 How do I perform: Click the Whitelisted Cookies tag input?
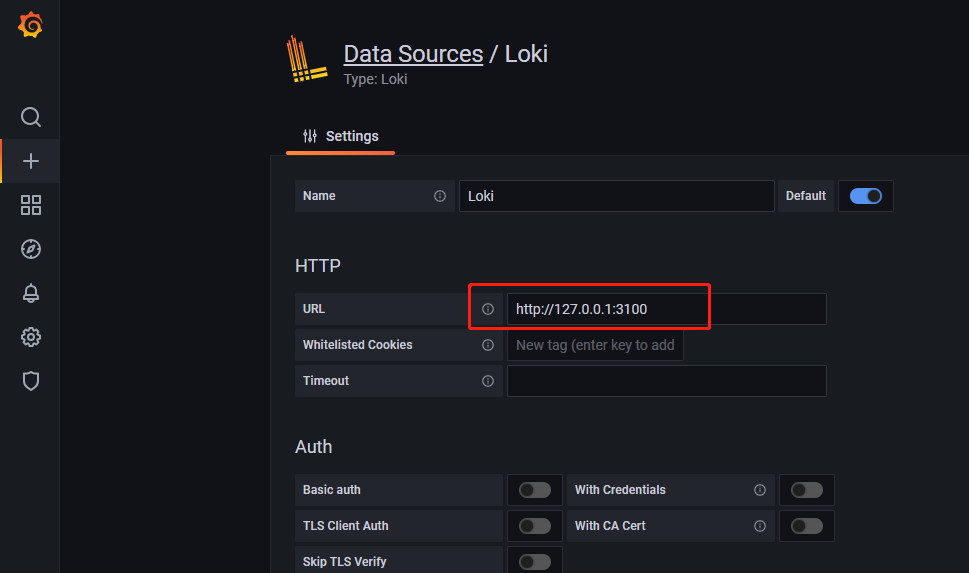pyautogui.click(x=595, y=345)
